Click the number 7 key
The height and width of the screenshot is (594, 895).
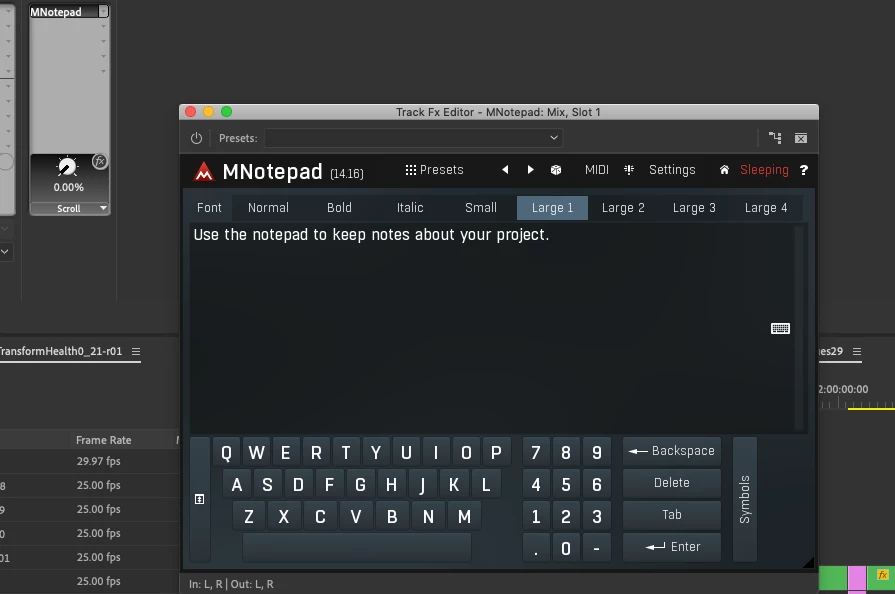point(536,452)
